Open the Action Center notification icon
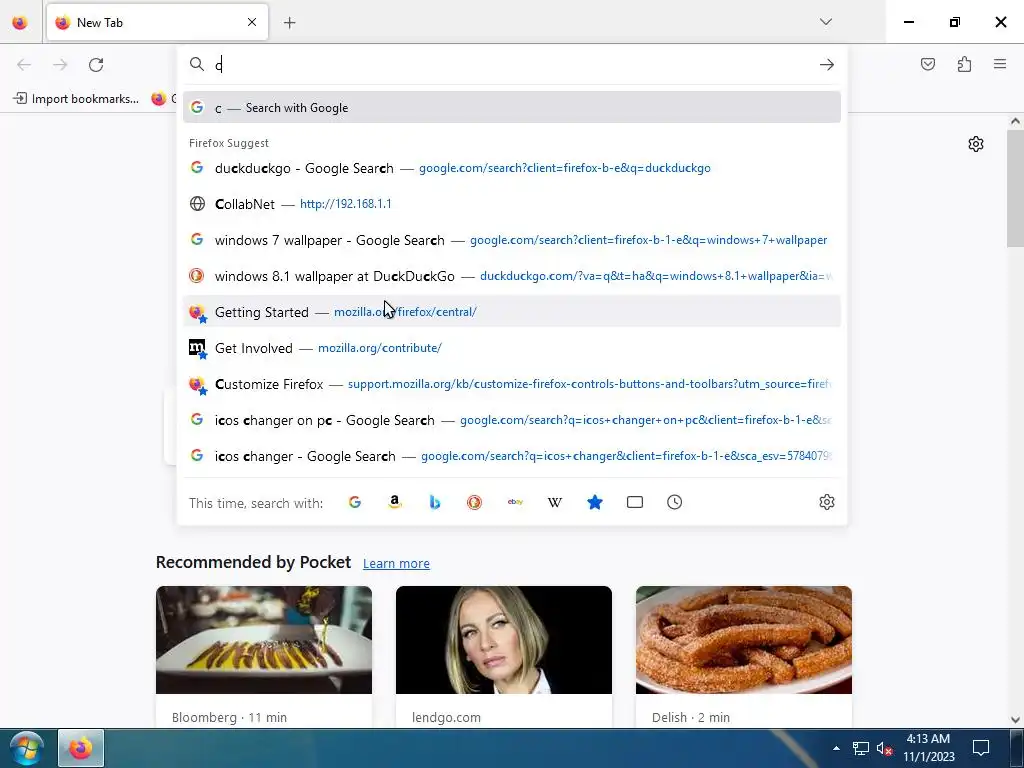Image resolution: width=1024 pixels, height=768 pixels. click(981, 748)
